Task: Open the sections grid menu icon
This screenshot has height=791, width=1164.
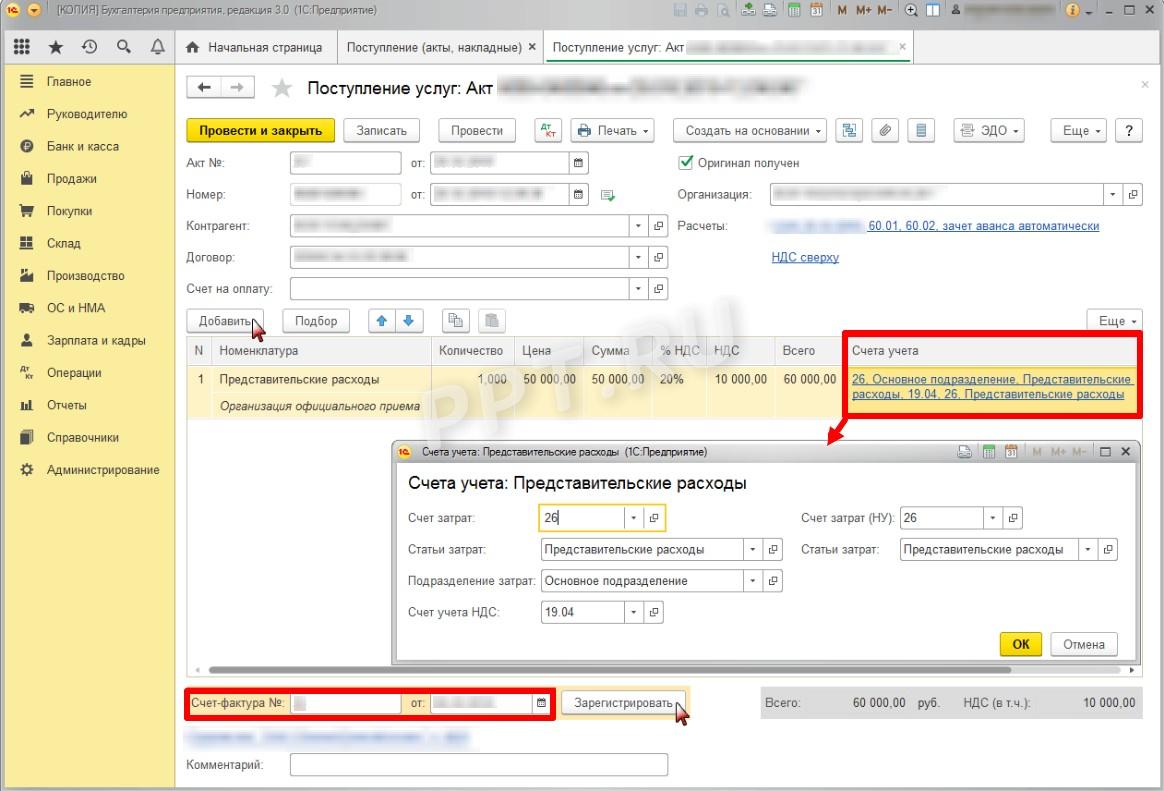Action: (22, 47)
